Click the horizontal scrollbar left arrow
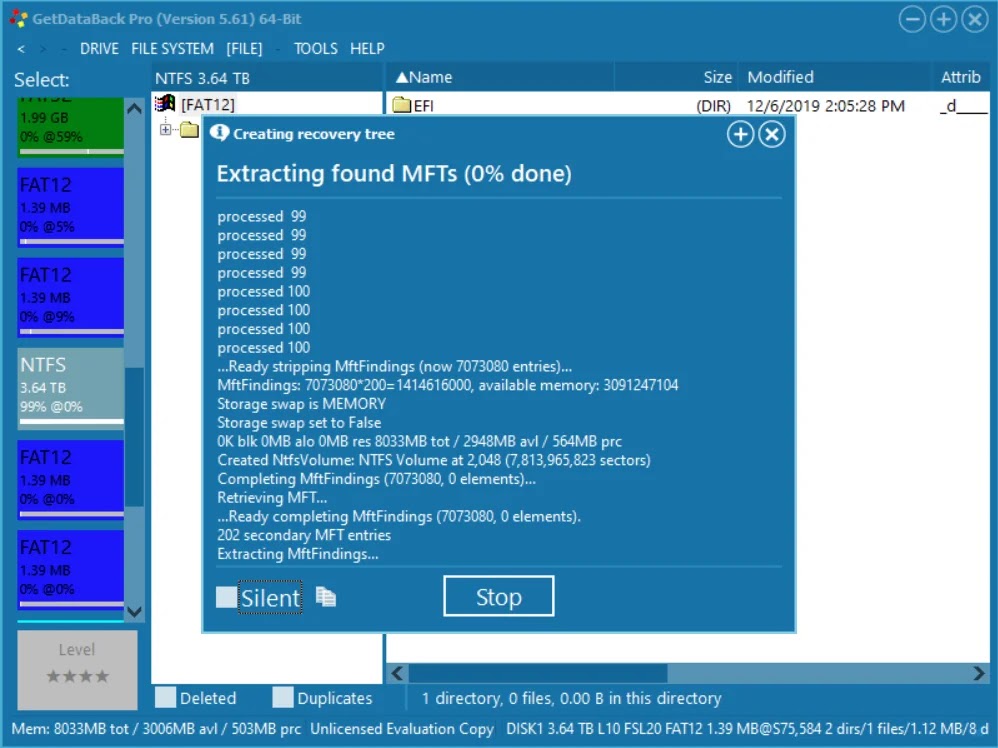998x748 pixels. (x=397, y=674)
